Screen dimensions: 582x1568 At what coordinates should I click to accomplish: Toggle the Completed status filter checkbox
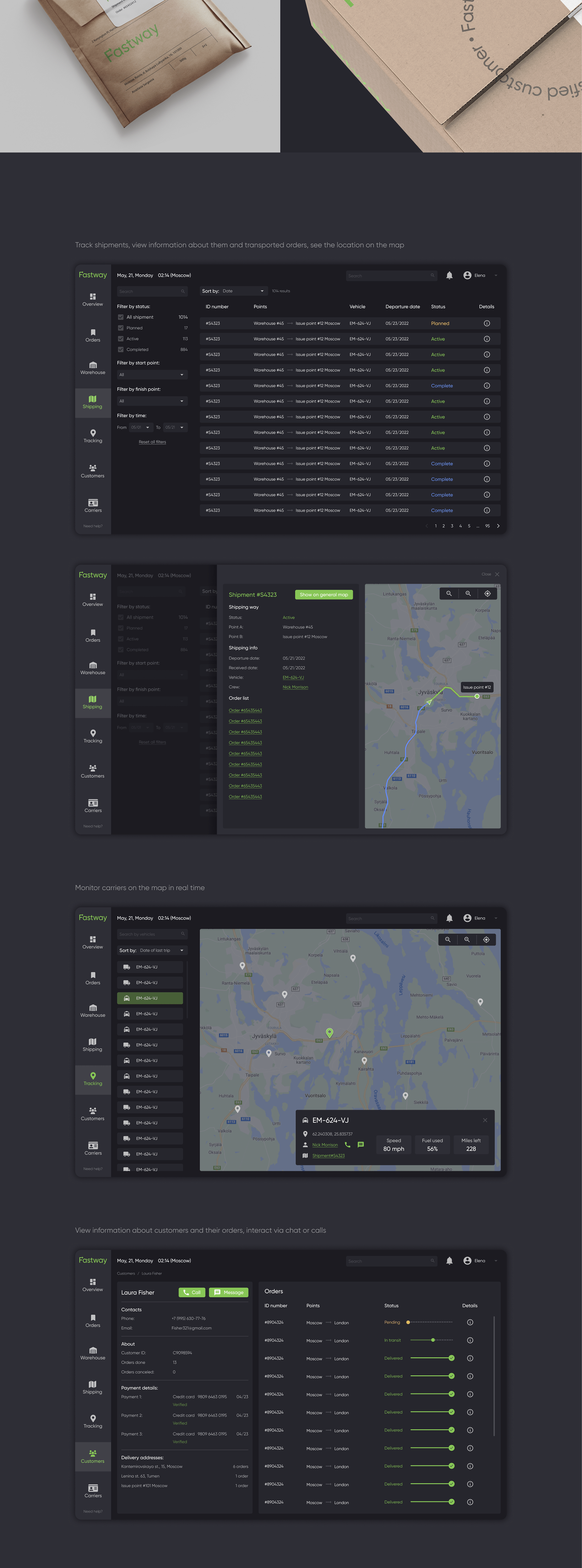(121, 349)
